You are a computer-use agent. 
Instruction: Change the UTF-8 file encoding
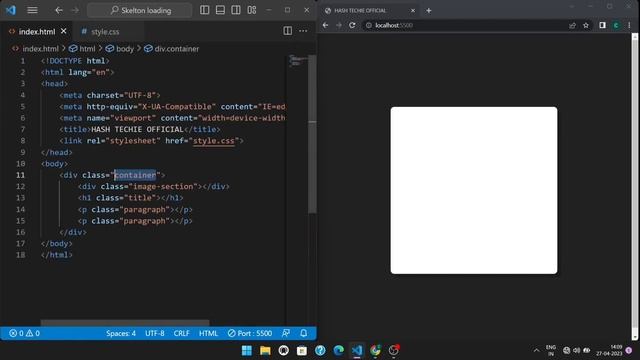155,333
